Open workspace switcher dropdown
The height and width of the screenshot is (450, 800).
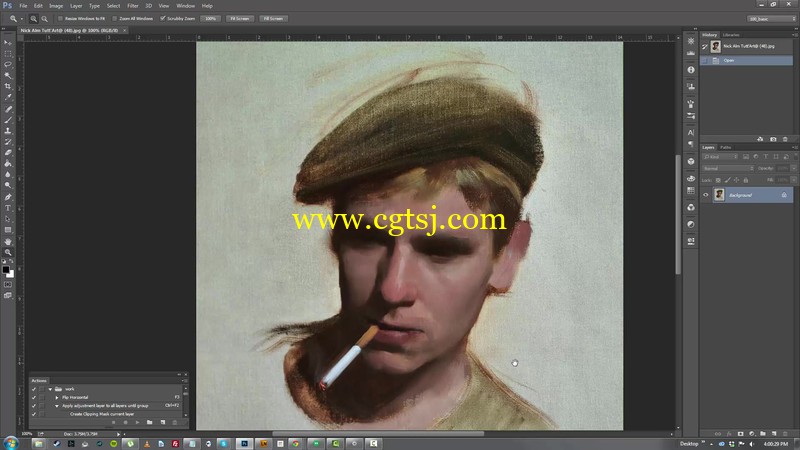click(771, 19)
